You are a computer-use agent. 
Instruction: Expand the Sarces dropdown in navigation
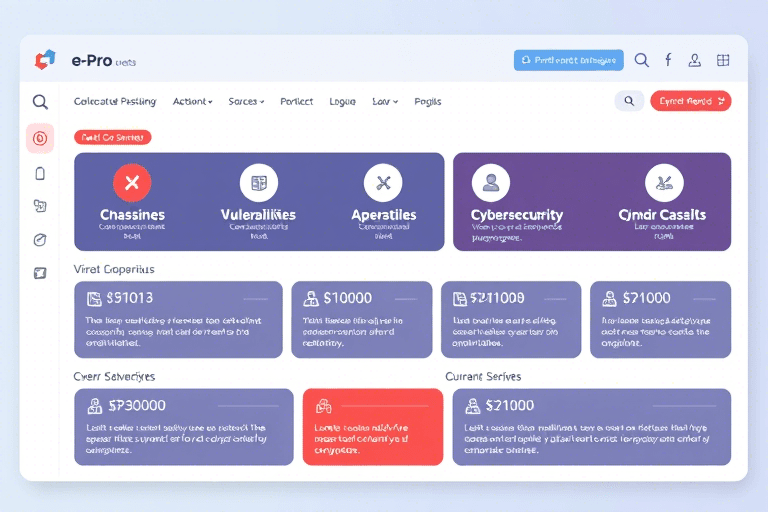pos(246,101)
